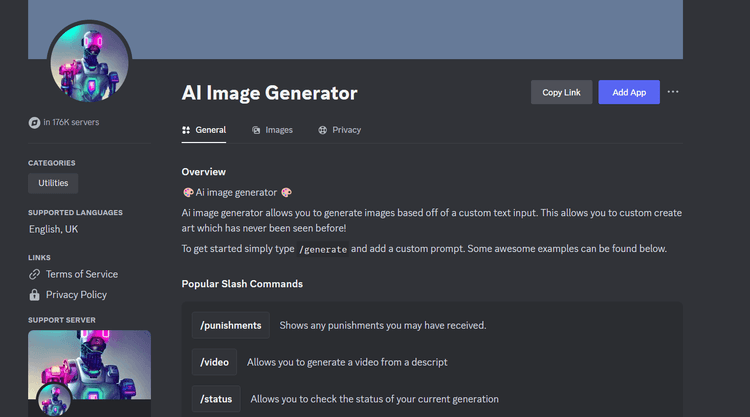750x417 pixels.
Task: Switch to the General tab
Action: [204, 130]
